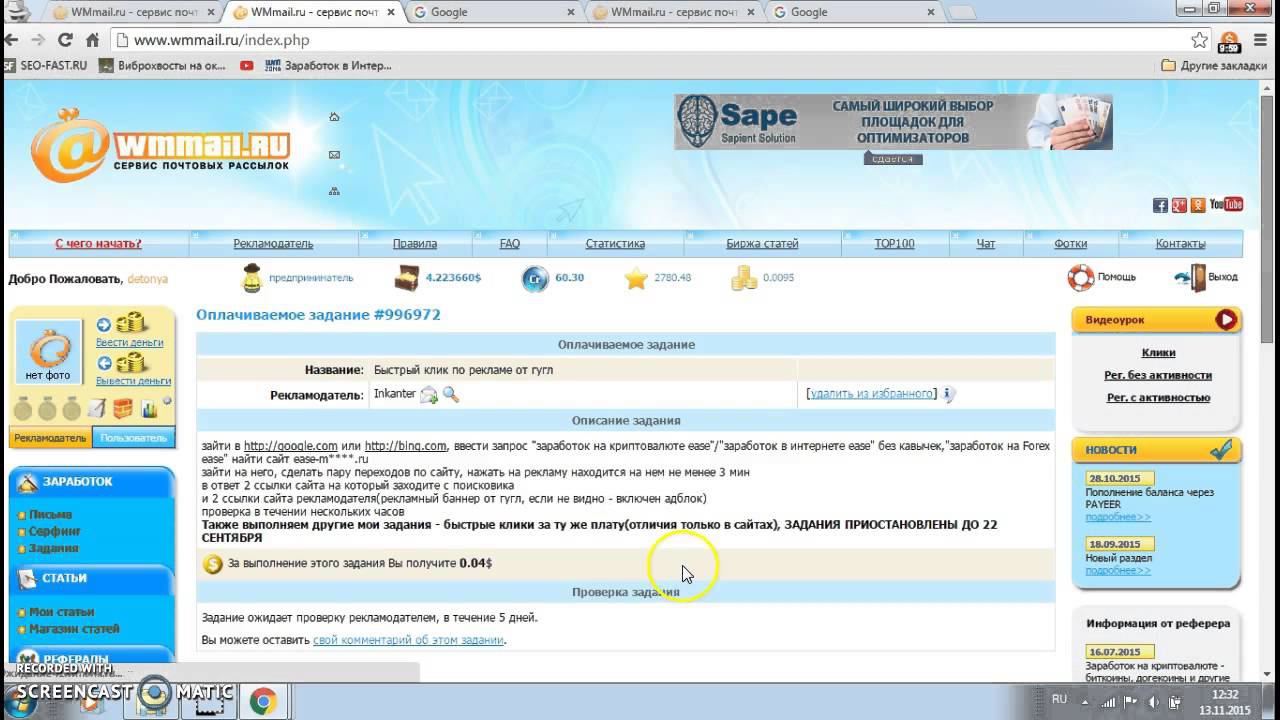
Task: Open the FAQ menu item
Action: (x=510, y=243)
